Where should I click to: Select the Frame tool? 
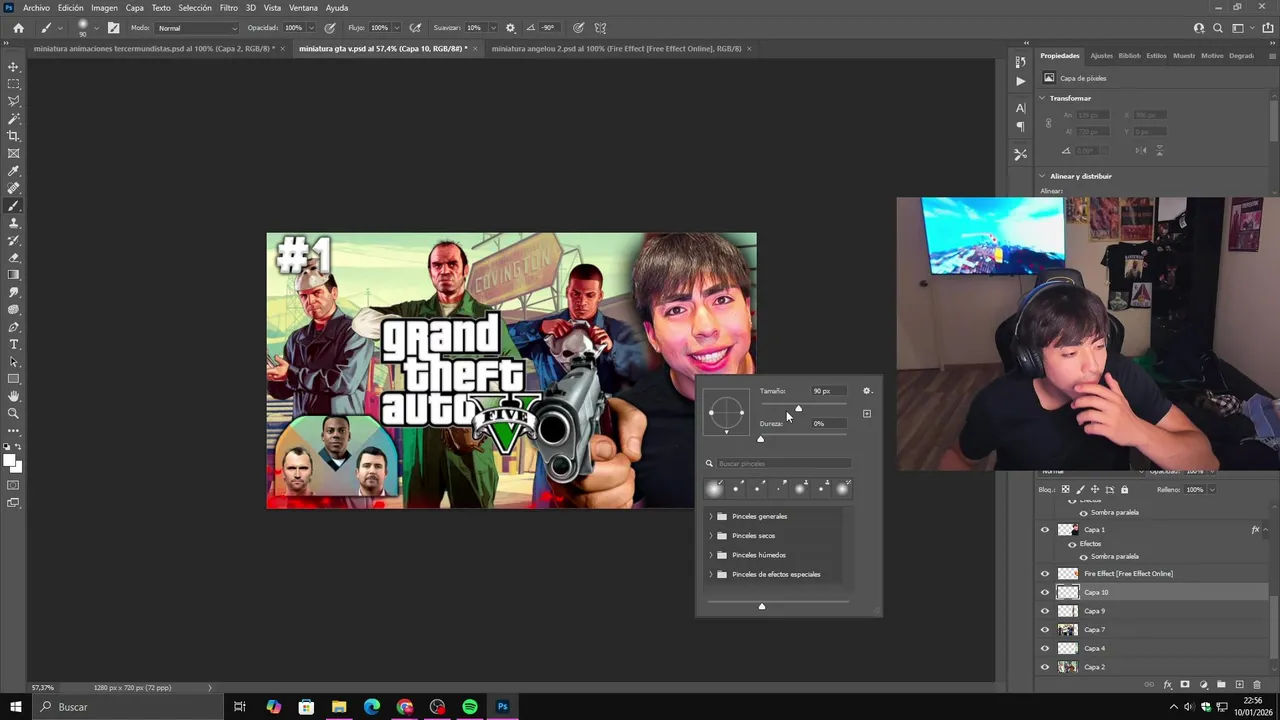[14, 153]
